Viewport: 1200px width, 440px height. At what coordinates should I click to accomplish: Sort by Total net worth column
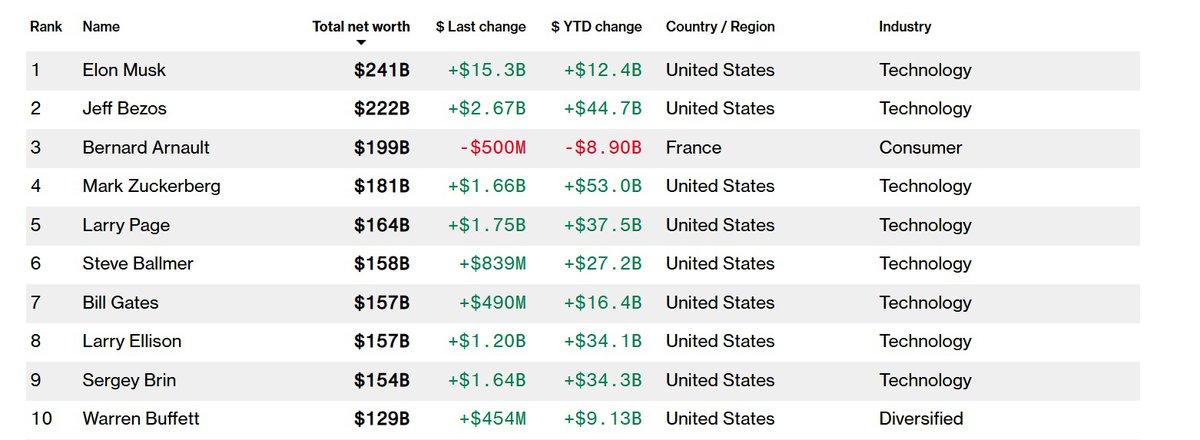coord(361,27)
